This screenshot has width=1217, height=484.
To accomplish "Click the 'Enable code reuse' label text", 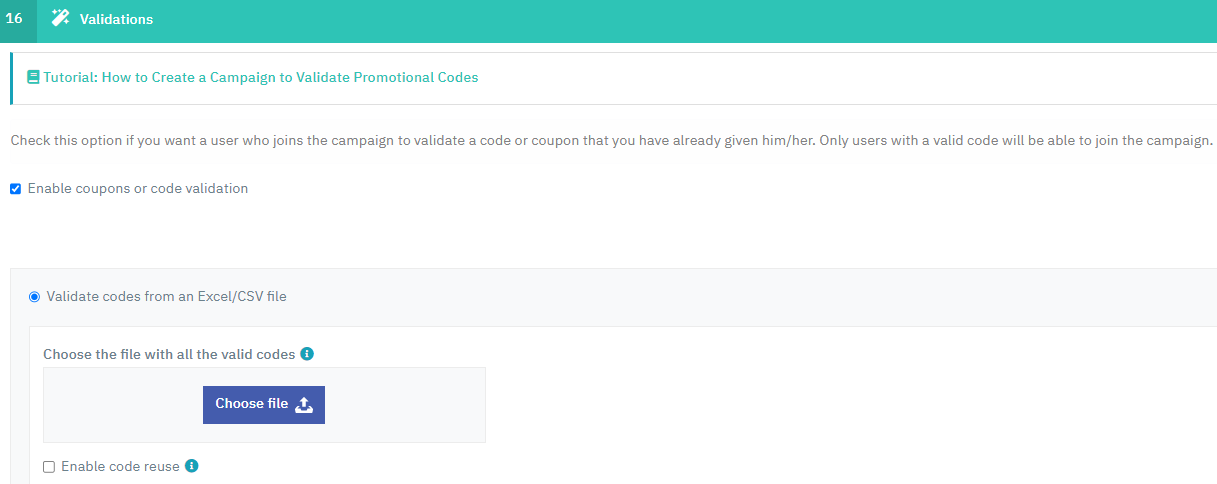I will click(x=120, y=466).
